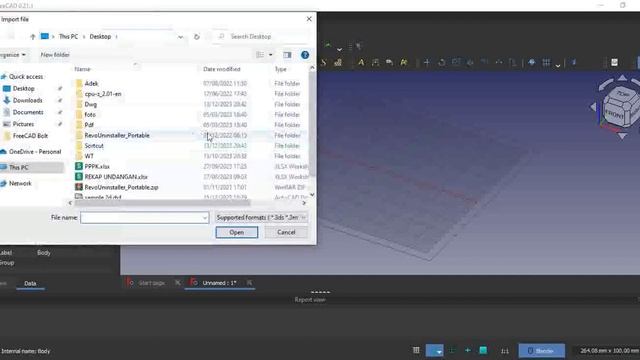This screenshot has height=360, width=640.
Task: Open the view options dropdown arrow
Action: coord(270,55)
